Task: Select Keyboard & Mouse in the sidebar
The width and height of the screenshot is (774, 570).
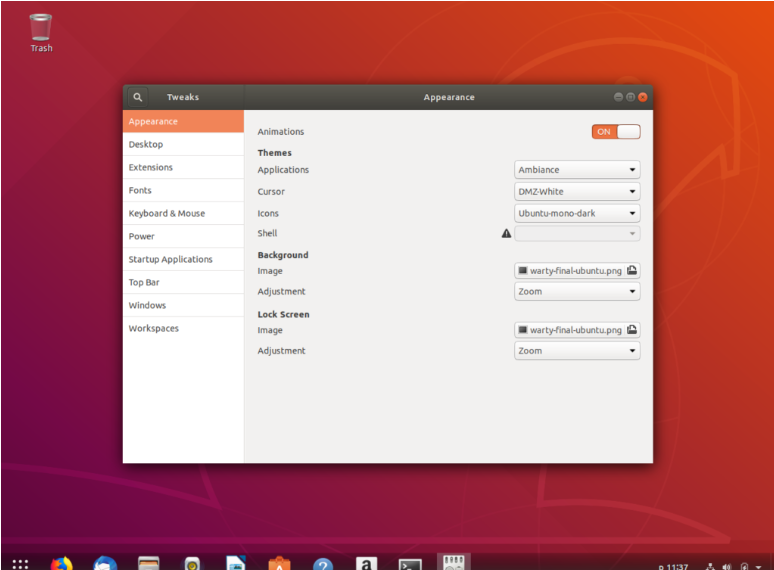Action: coord(183,213)
